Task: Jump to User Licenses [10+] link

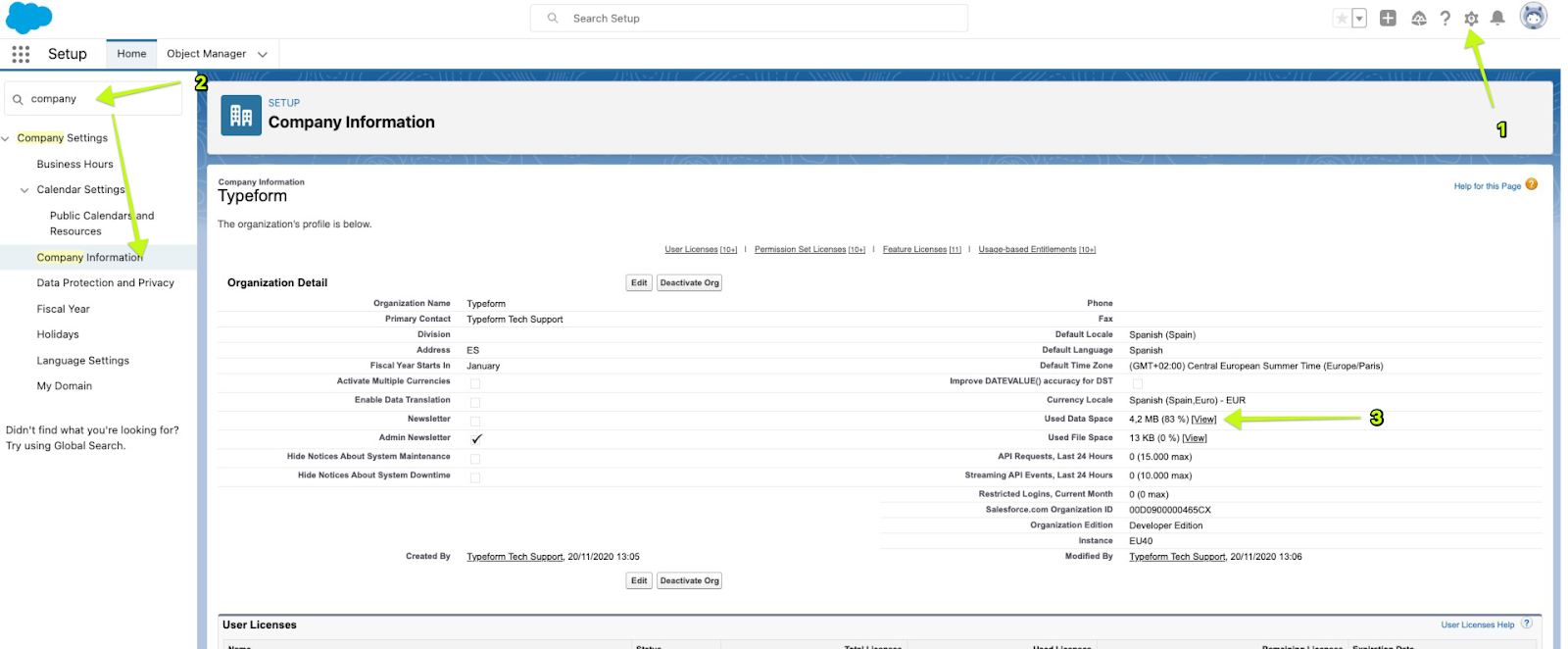Action: pos(701,250)
